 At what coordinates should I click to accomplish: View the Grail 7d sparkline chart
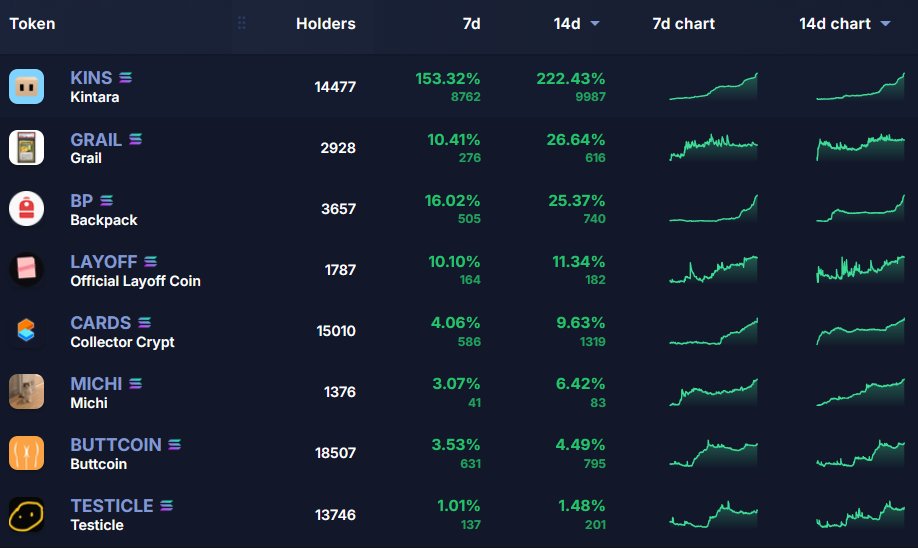click(x=713, y=148)
